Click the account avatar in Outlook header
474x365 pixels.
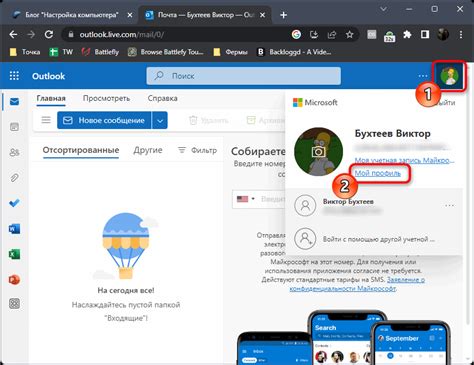click(449, 76)
